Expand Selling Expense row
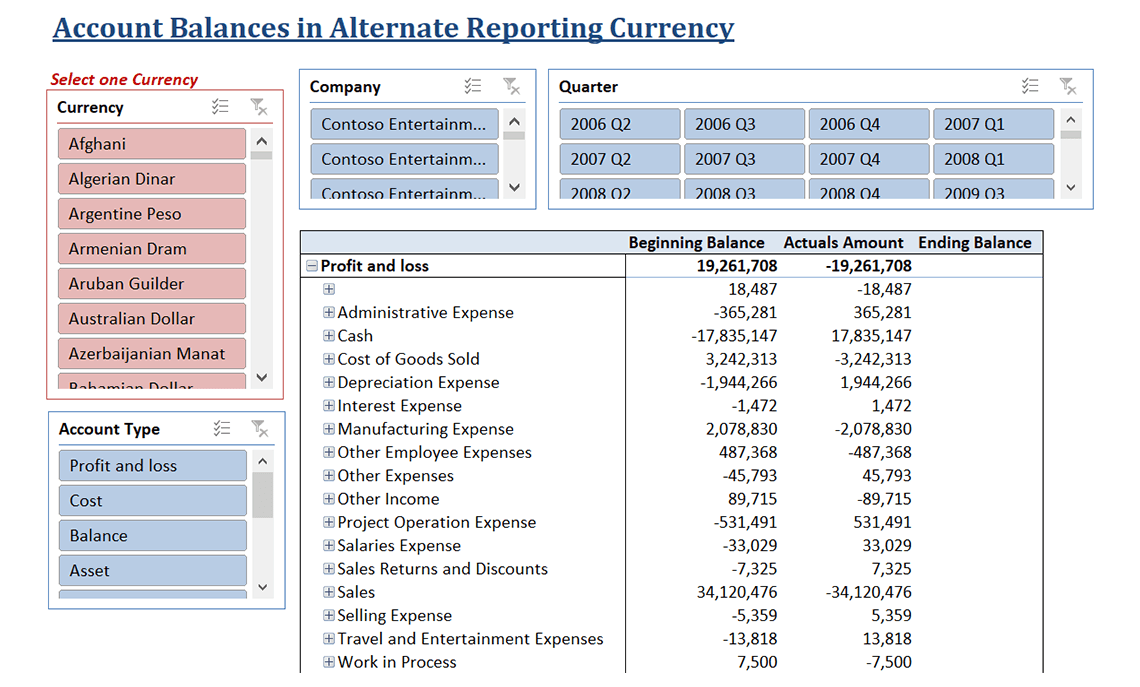The height and width of the screenshot is (687, 1140). 329,615
